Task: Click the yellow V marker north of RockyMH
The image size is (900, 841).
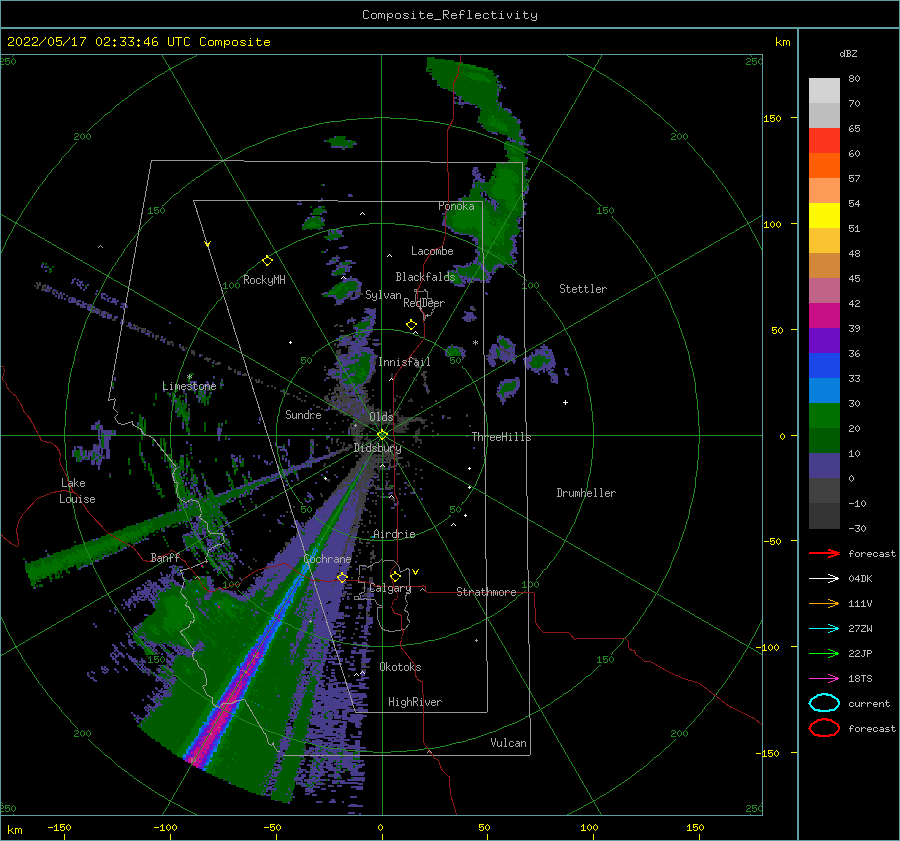Action: (x=208, y=244)
